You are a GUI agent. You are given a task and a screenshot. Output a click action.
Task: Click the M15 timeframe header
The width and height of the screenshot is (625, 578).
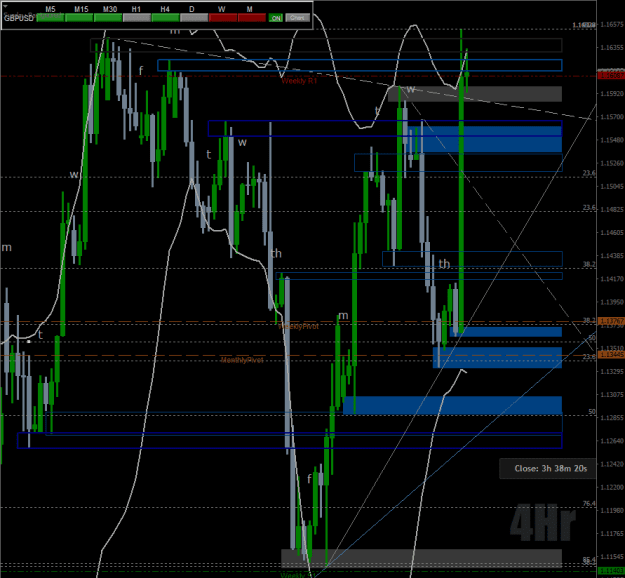coord(81,9)
